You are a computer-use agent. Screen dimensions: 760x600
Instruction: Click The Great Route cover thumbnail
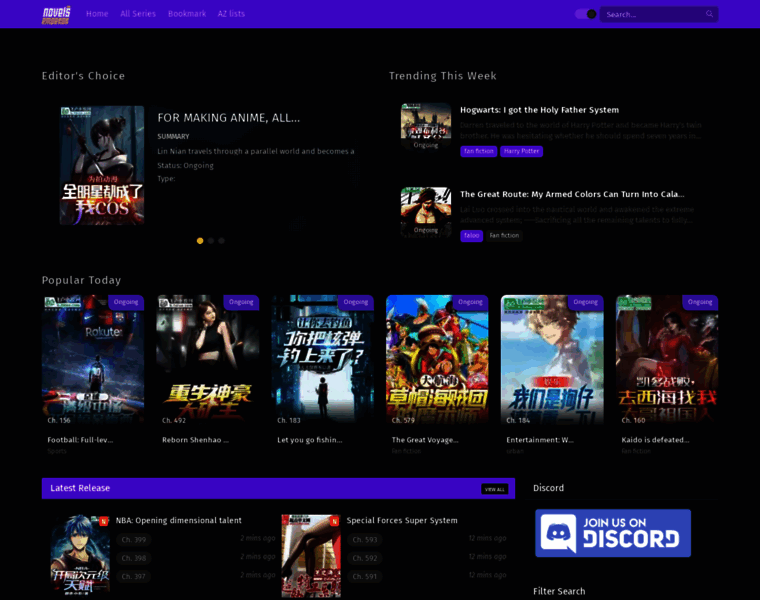point(426,212)
